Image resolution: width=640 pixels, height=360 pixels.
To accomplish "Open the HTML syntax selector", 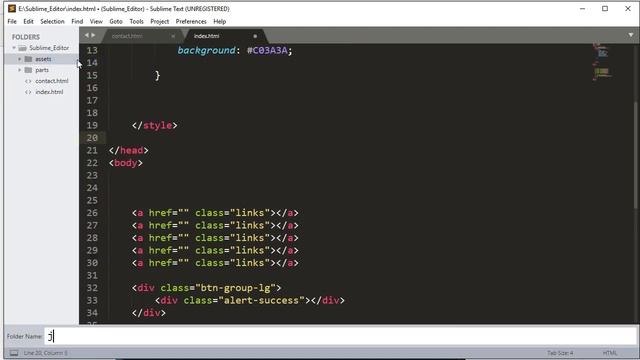I will click(x=610, y=353).
